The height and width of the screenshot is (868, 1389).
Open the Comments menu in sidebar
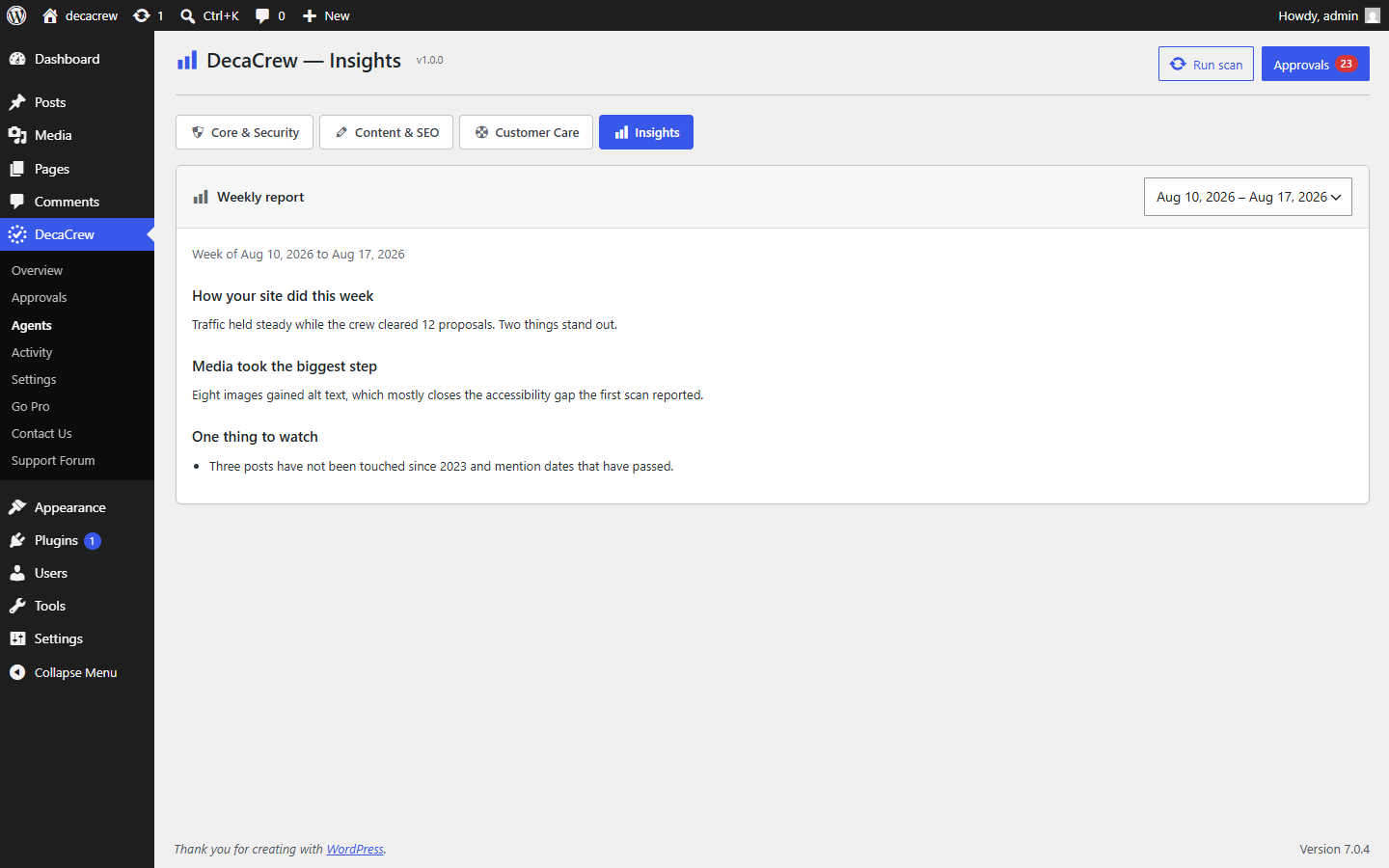77,202
